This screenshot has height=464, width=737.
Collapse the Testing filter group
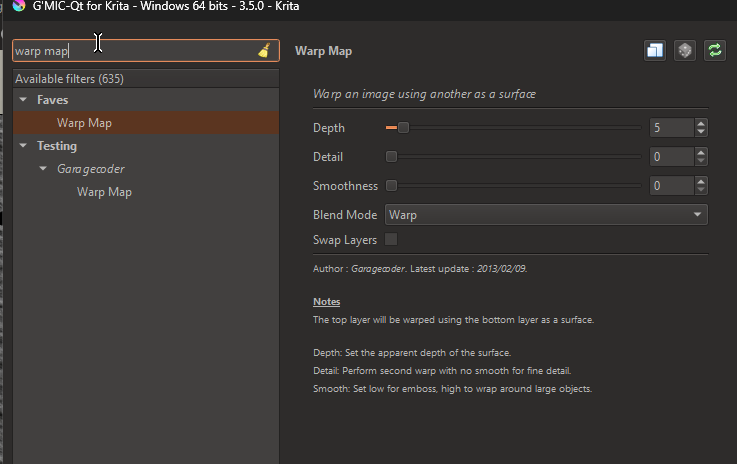tap(23, 146)
